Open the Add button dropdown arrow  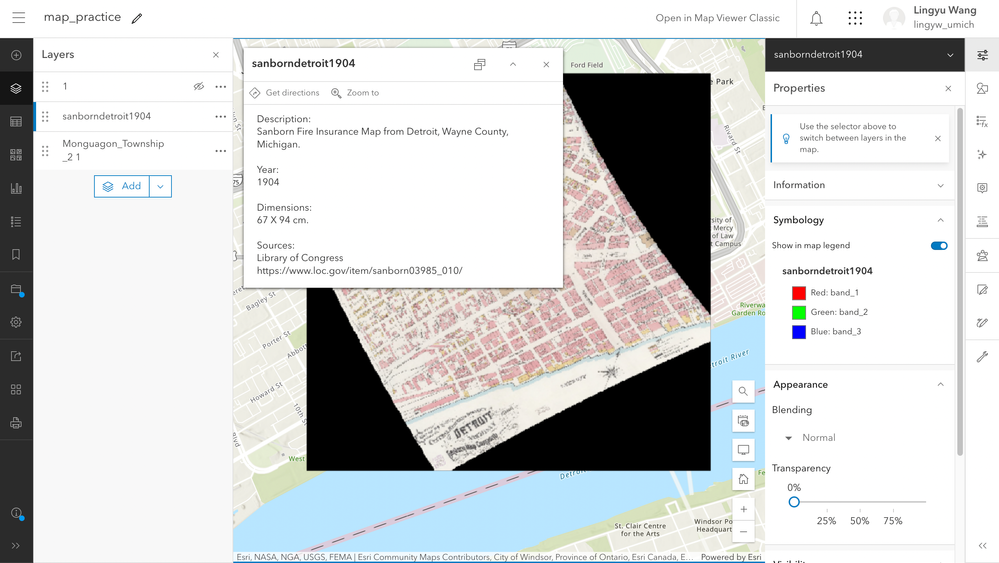pyautogui.click(x=161, y=186)
